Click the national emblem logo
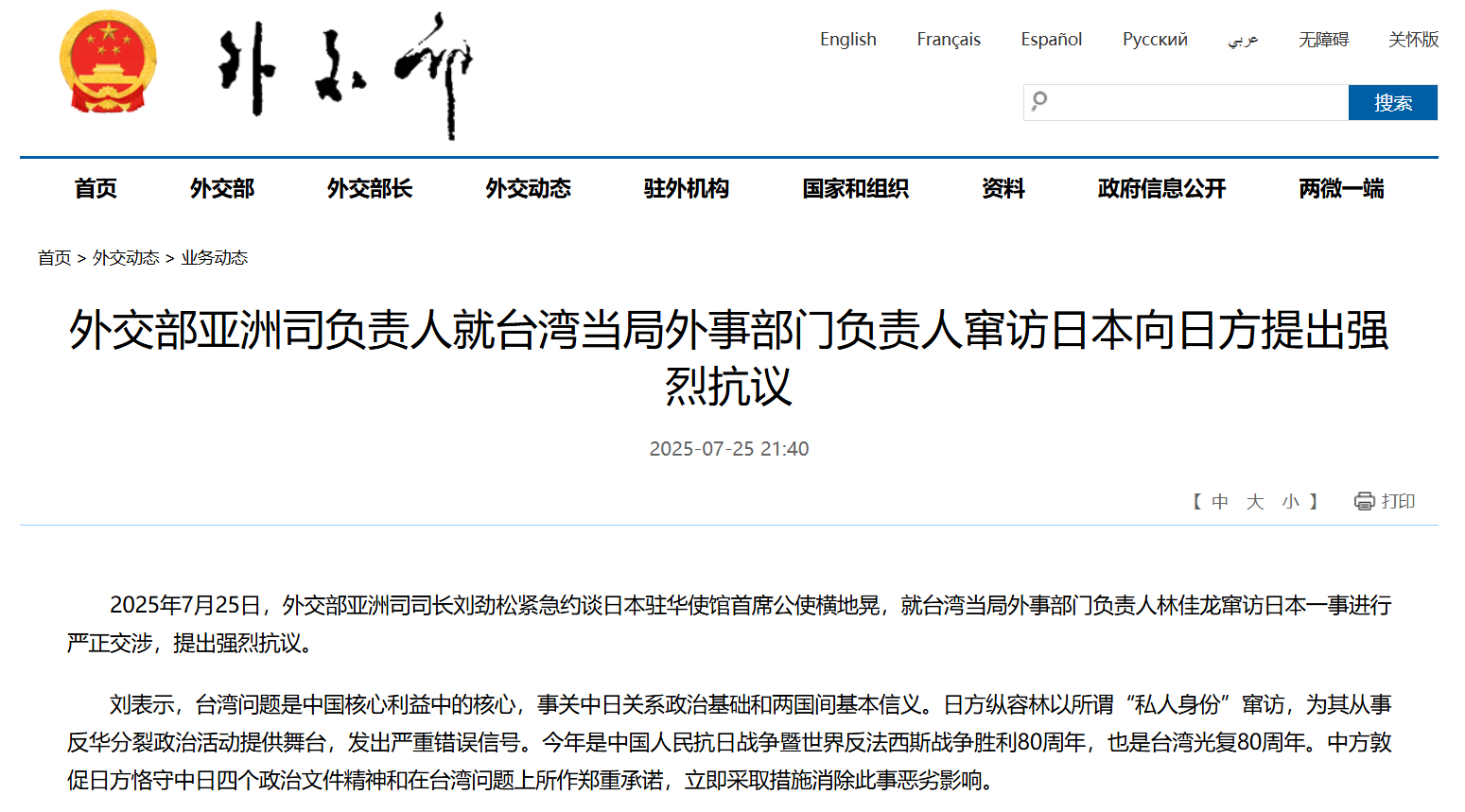This screenshot has height=812, width=1465. 108,62
